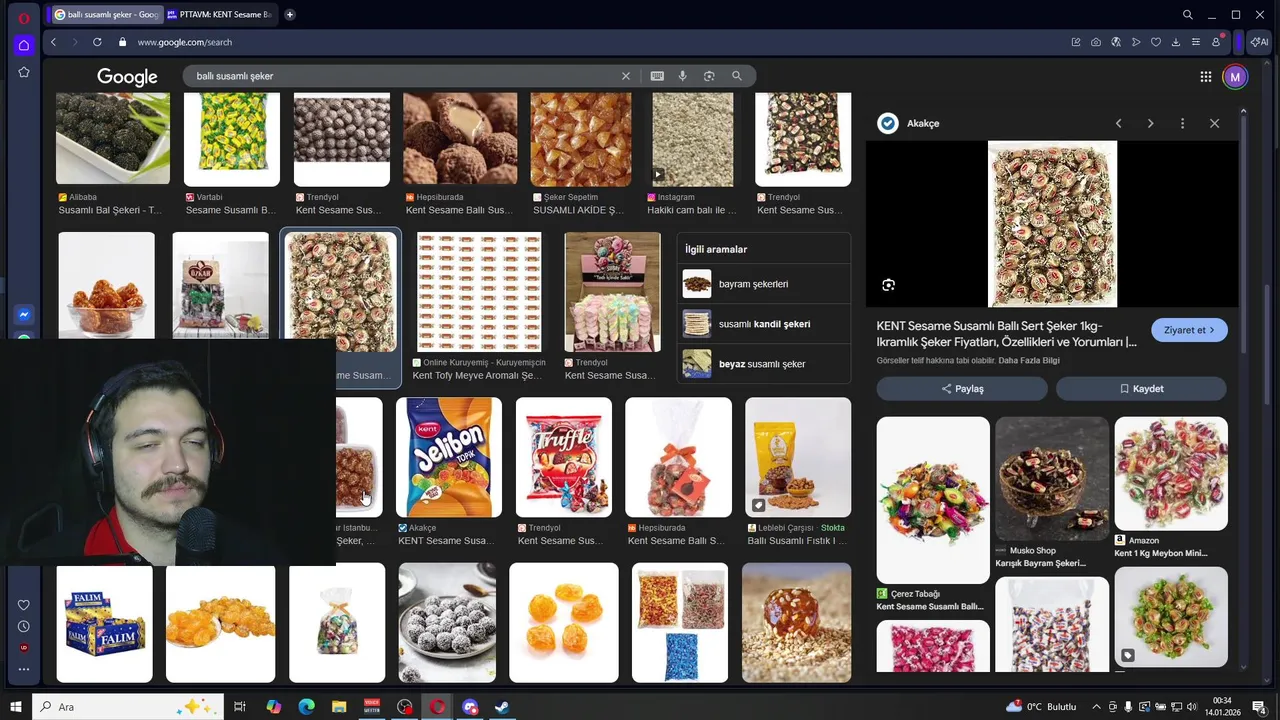Add page to bookmarks heart icon
This screenshot has width=1280, height=720.
click(1156, 42)
